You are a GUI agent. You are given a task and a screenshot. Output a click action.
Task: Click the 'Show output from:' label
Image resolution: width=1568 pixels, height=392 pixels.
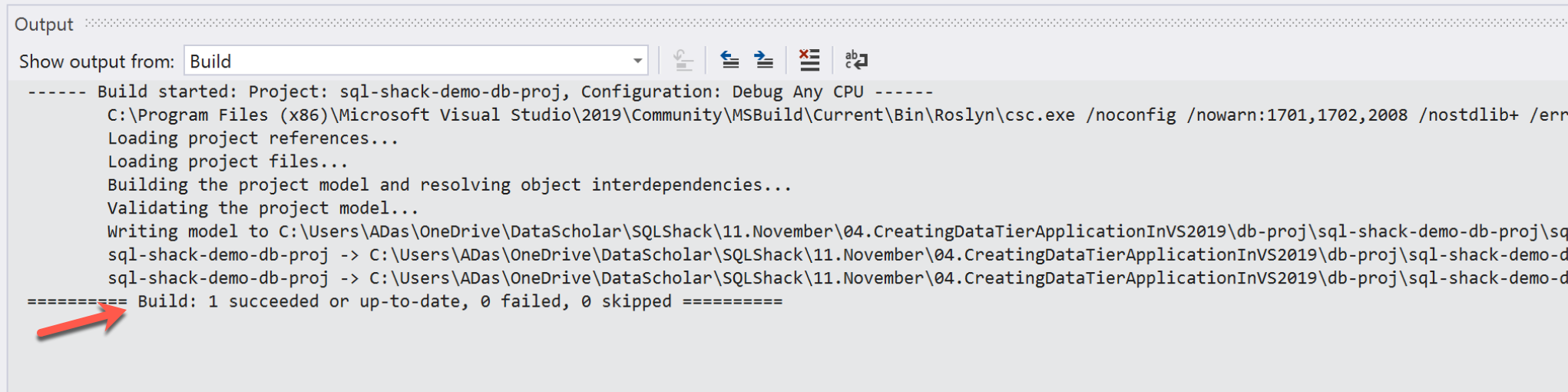[x=97, y=61]
